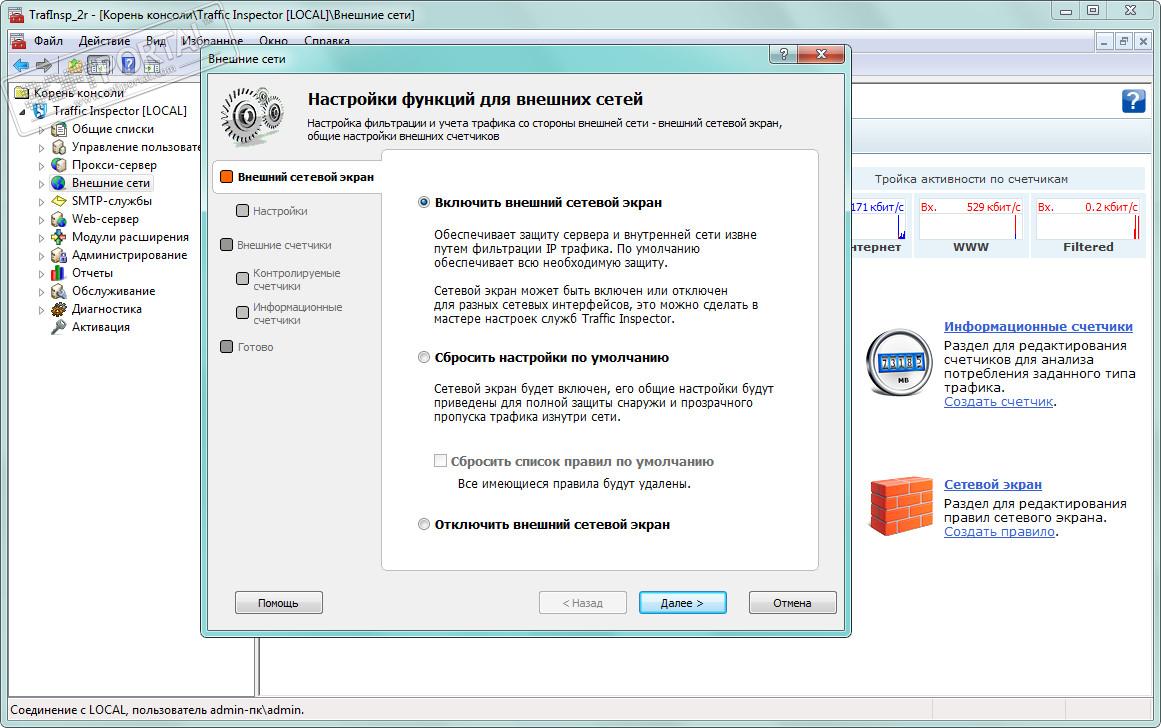Click the Отчеты chart icon
The width and height of the screenshot is (1161, 728).
(58, 273)
